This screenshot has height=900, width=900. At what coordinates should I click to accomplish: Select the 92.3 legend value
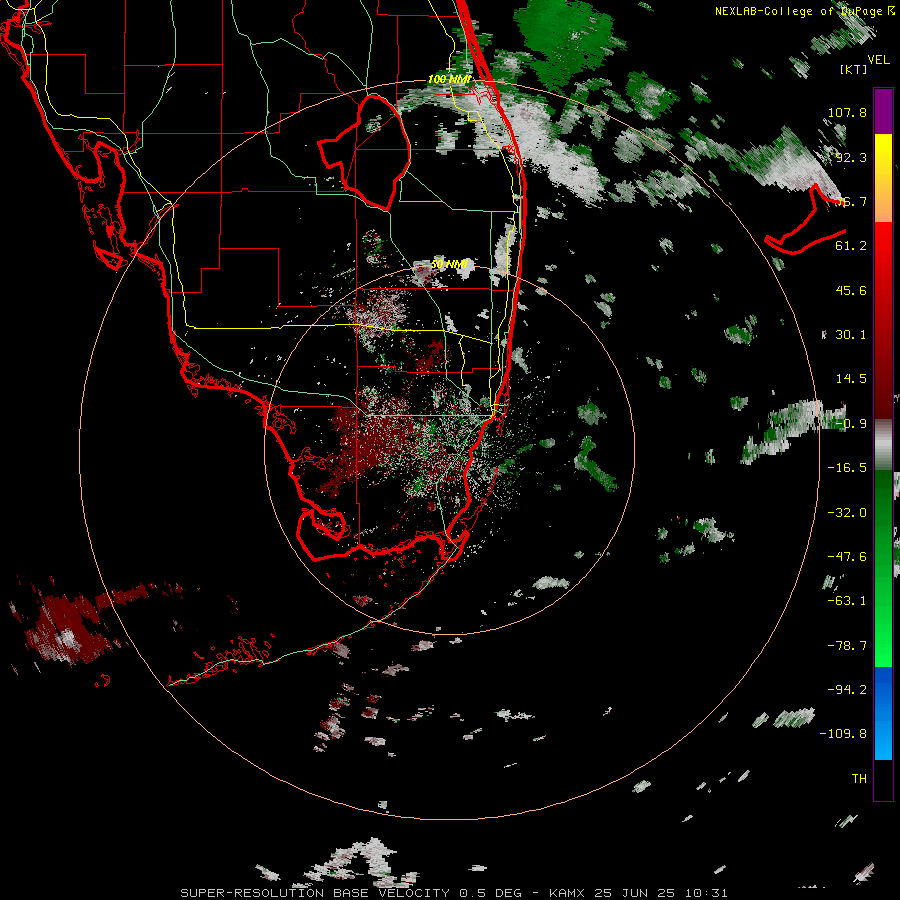[851, 157]
